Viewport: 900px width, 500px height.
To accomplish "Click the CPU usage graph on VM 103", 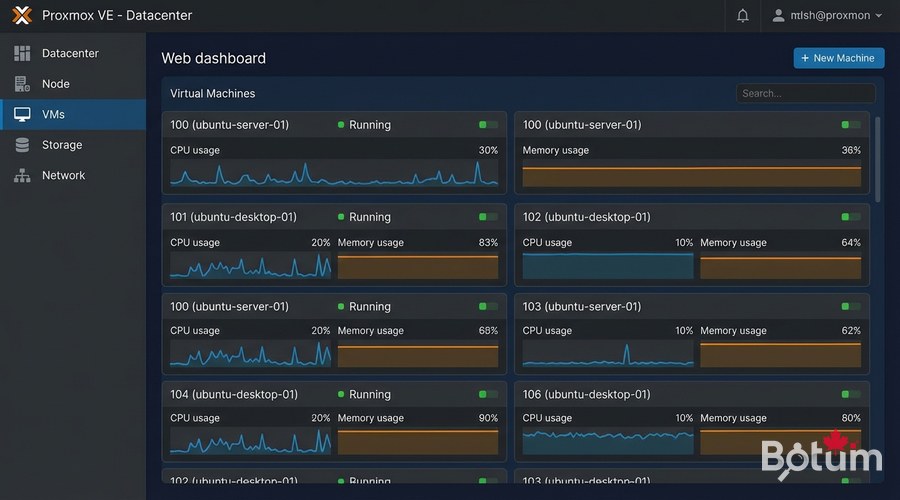I will [608, 355].
